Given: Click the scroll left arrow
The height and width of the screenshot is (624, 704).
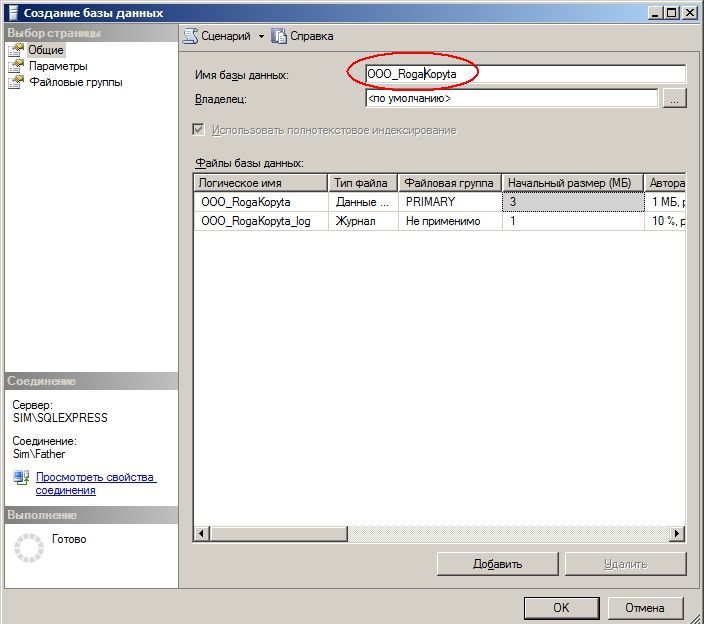Looking at the screenshot, I should pyautogui.click(x=201, y=533).
